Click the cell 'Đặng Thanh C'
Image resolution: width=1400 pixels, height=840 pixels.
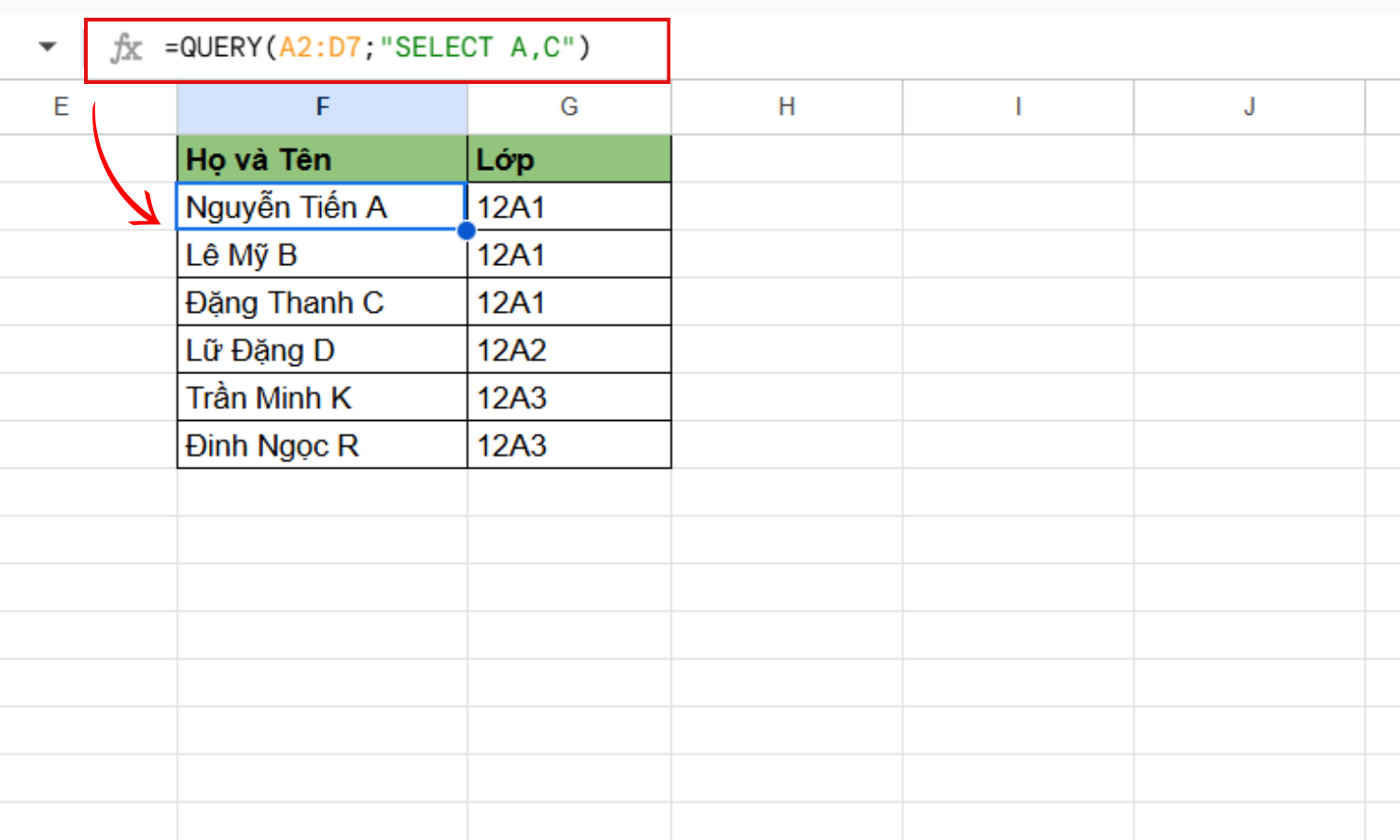(321, 302)
